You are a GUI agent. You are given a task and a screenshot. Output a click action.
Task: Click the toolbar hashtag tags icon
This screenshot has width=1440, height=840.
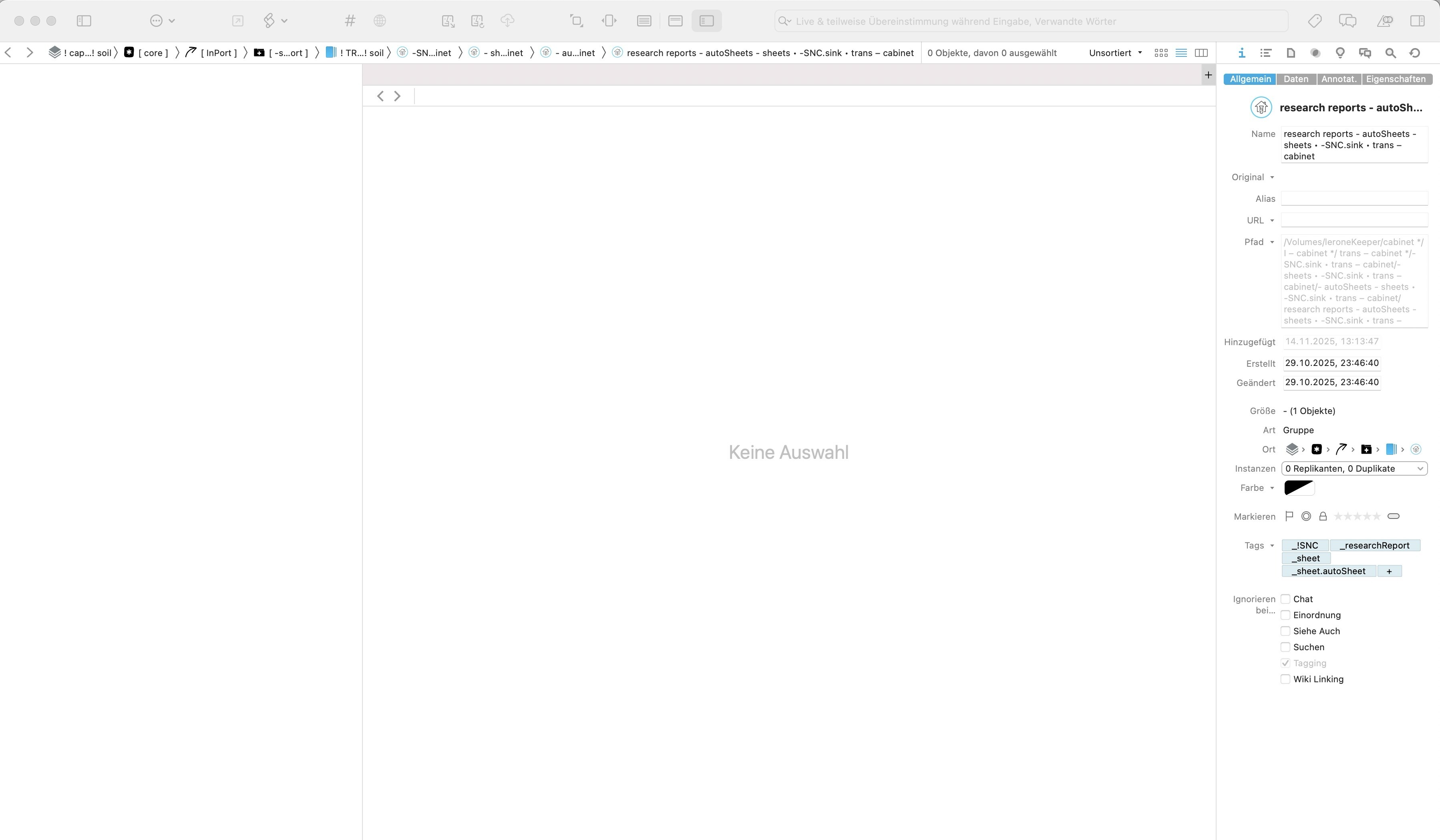point(350,21)
